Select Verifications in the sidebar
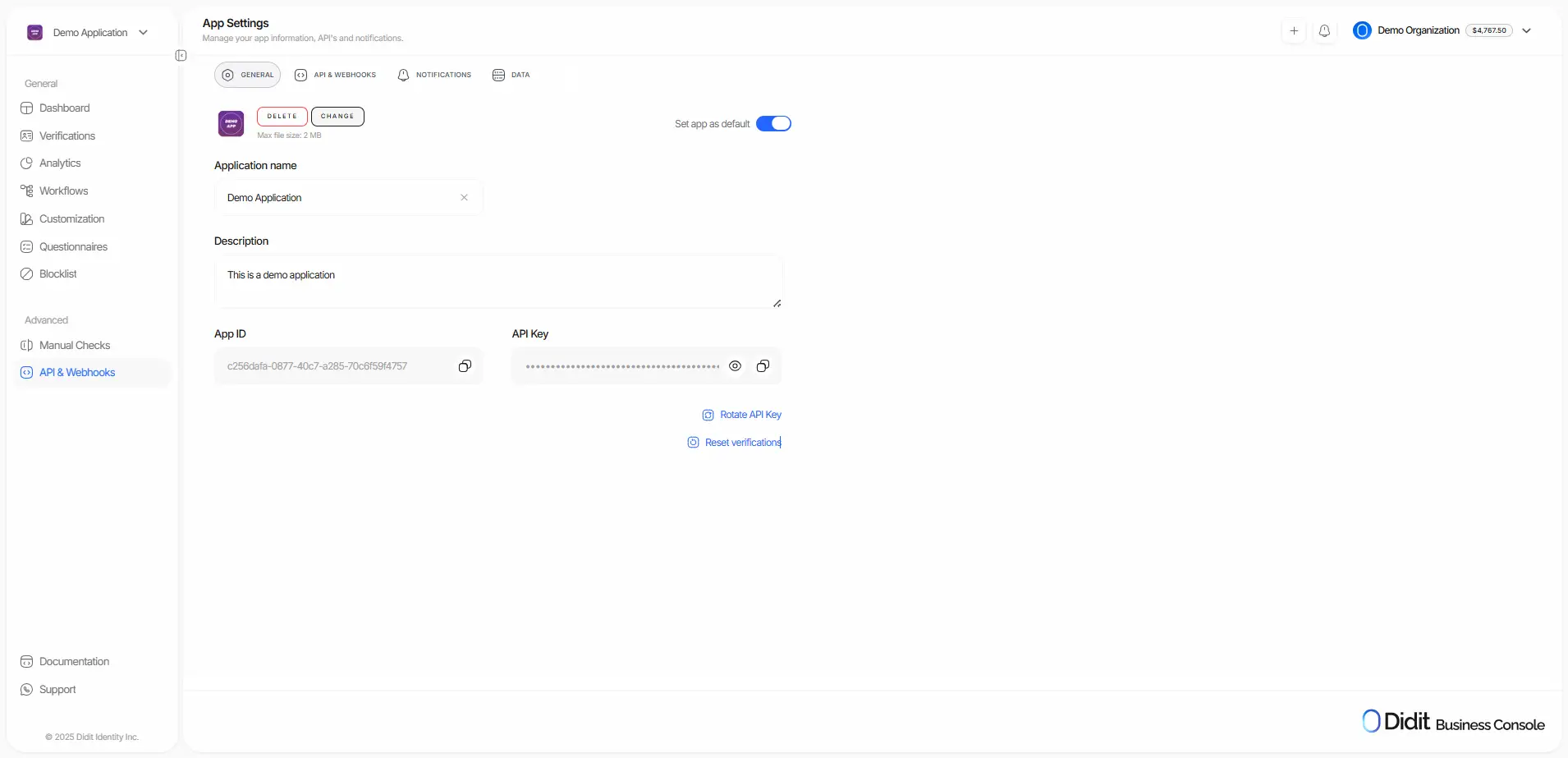The height and width of the screenshot is (758, 1568). [x=67, y=136]
